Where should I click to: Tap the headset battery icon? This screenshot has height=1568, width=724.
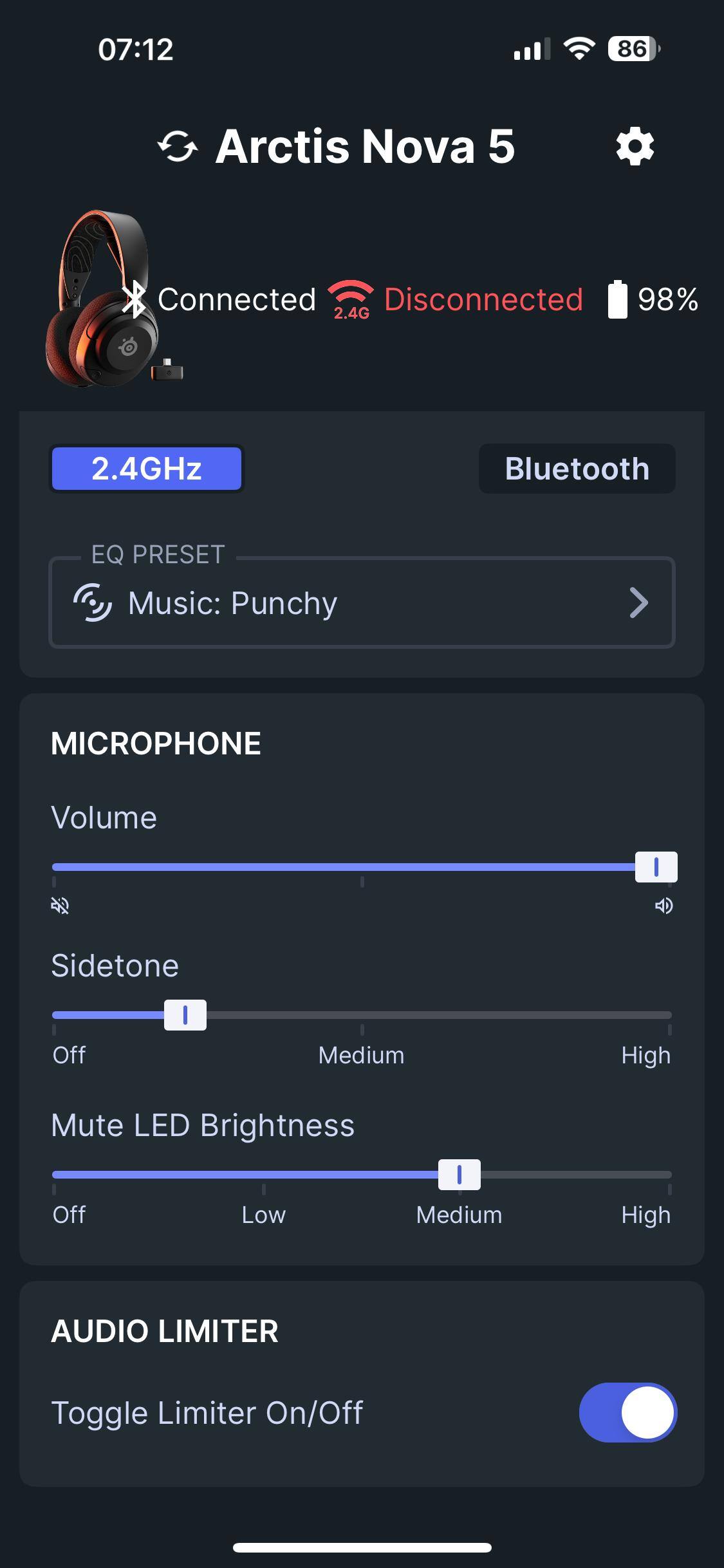tap(617, 299)
